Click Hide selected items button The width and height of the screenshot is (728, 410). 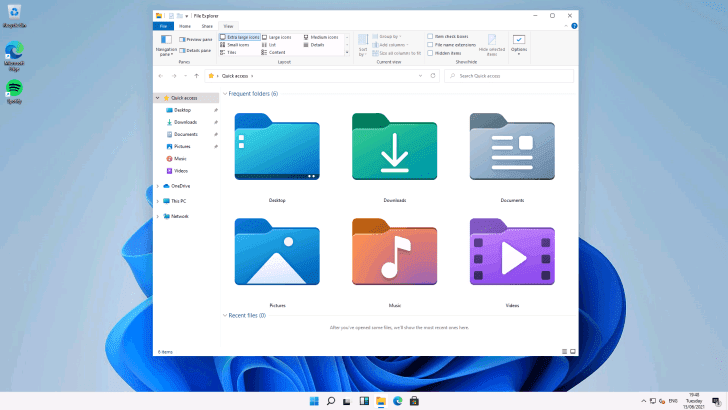click(492, 45)
